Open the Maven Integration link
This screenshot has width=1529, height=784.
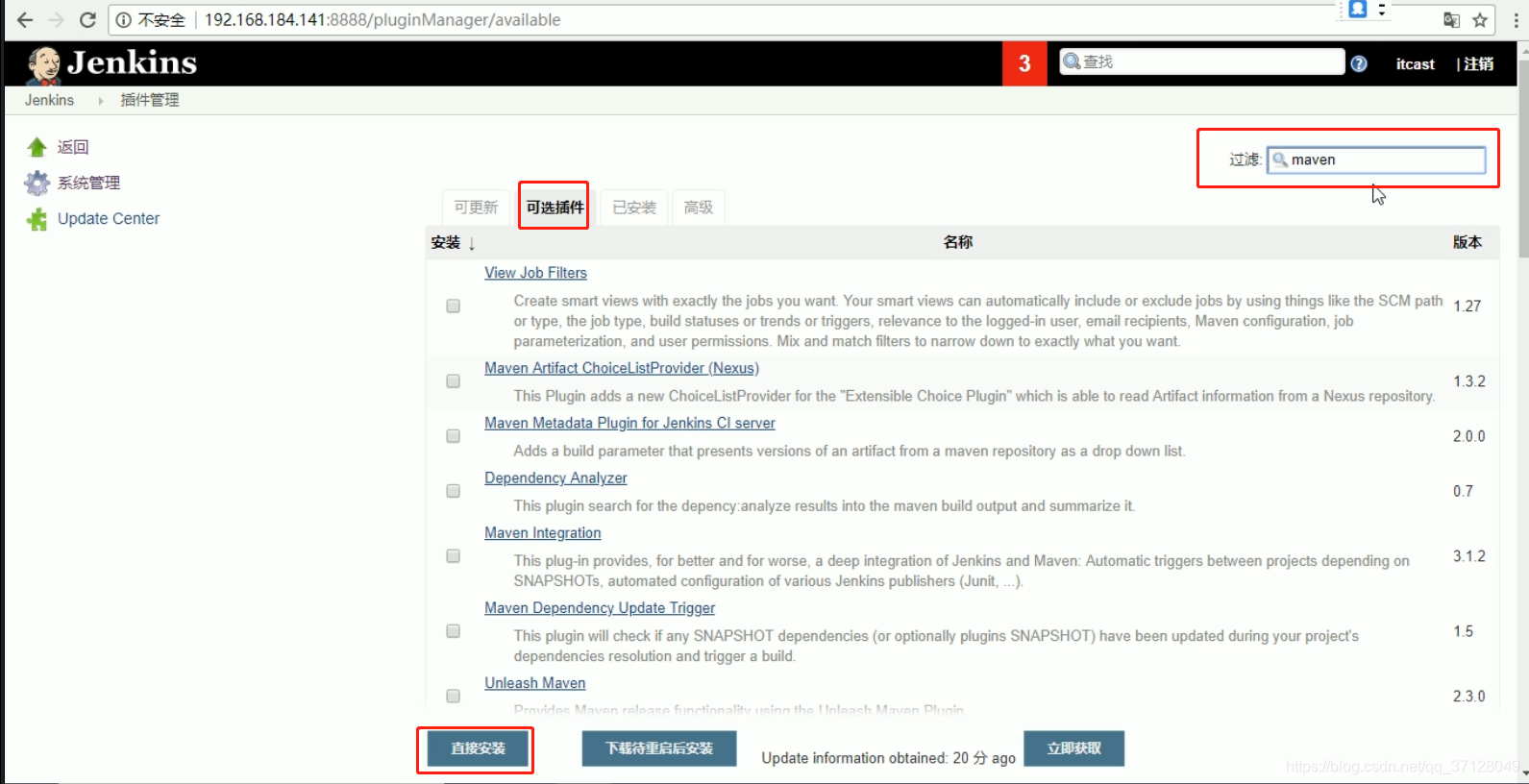(x=543, y=532)
